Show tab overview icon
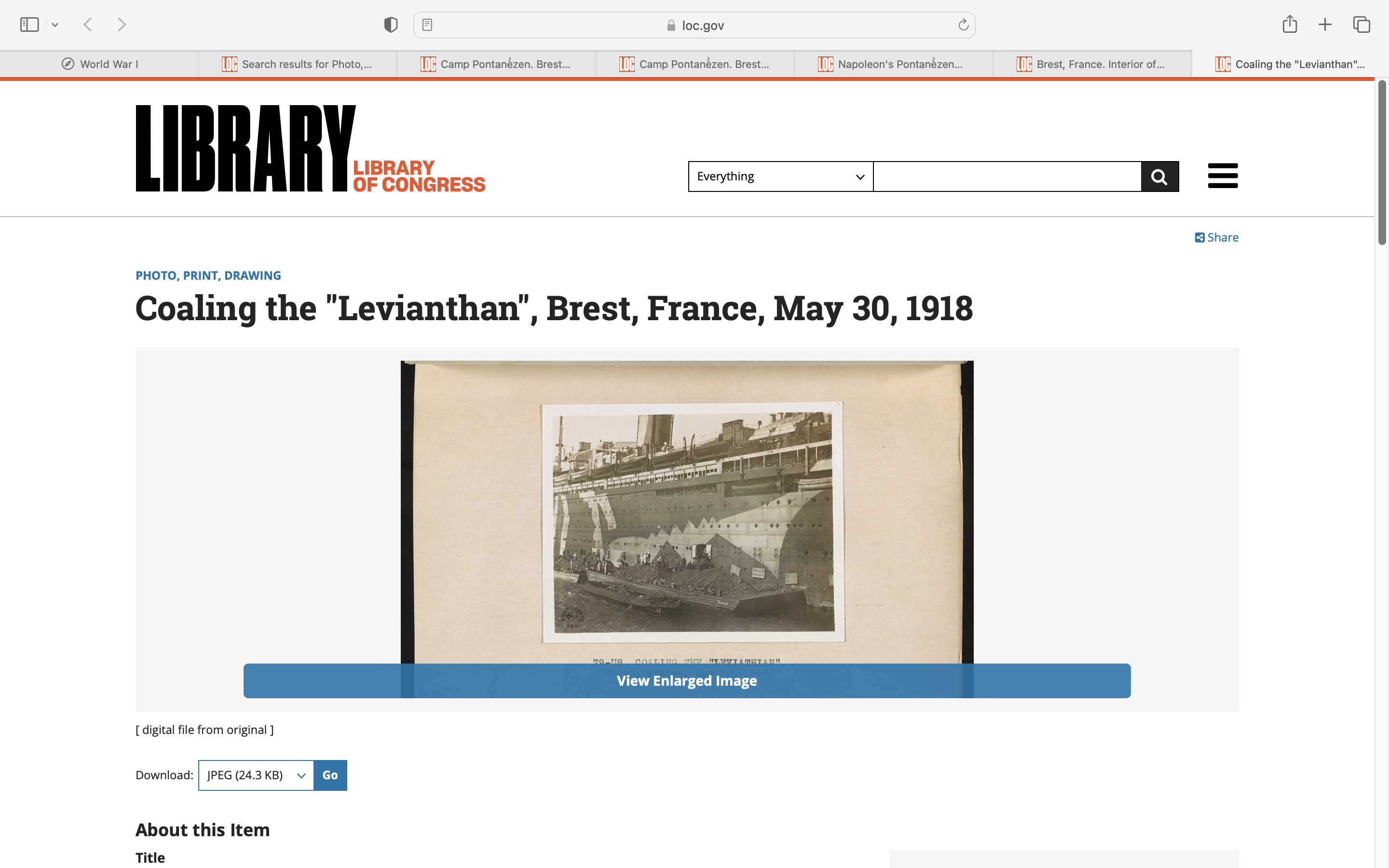Viewport: 1389px width, 868px height. point(1362,25)
